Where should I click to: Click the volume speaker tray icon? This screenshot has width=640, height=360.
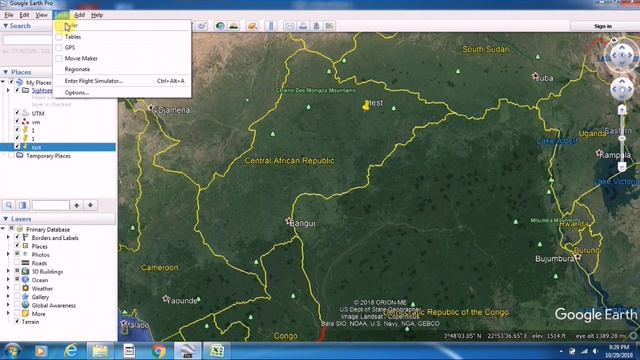click(596, 351)
